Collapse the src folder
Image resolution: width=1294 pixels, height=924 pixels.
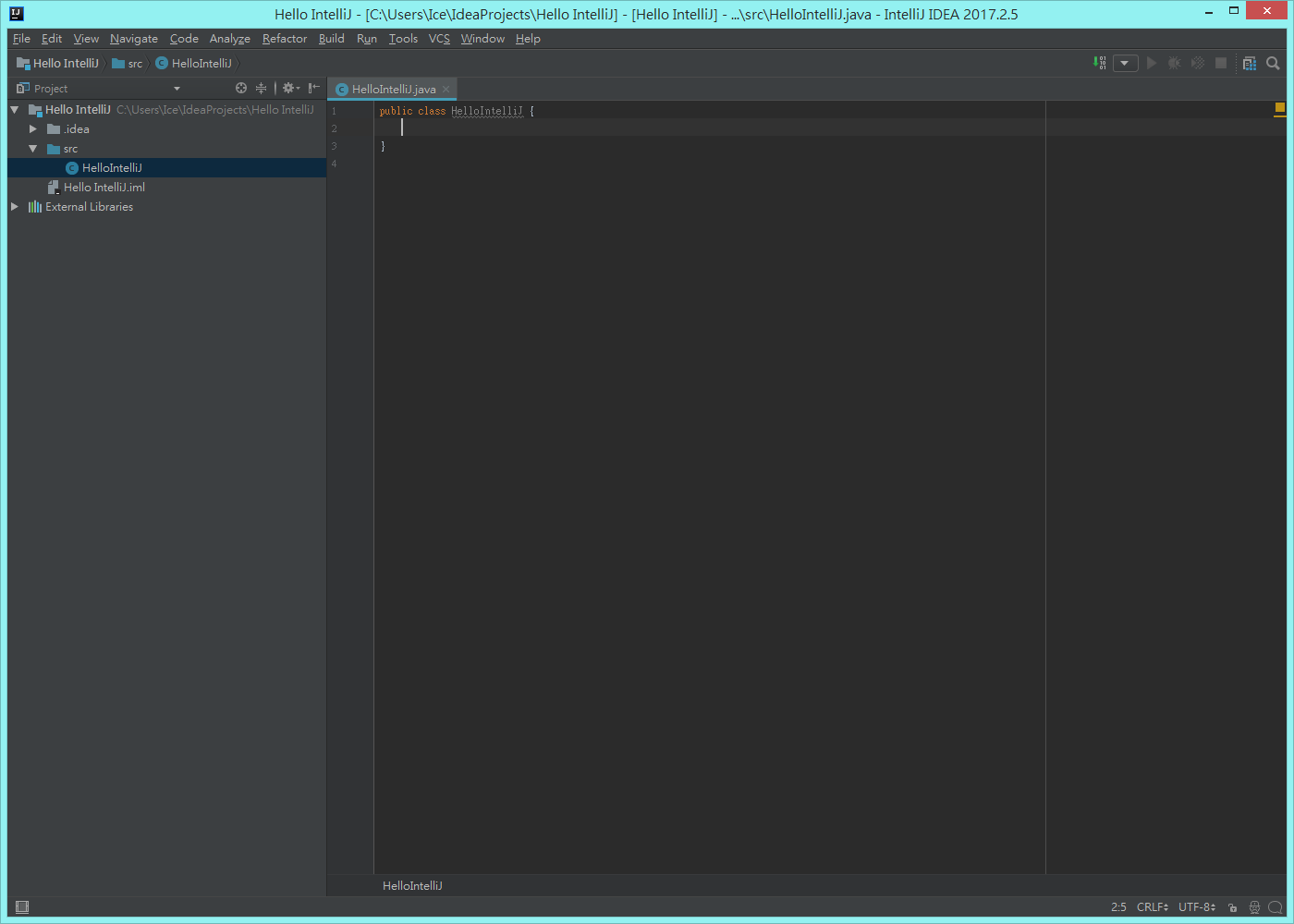(33, 149)
